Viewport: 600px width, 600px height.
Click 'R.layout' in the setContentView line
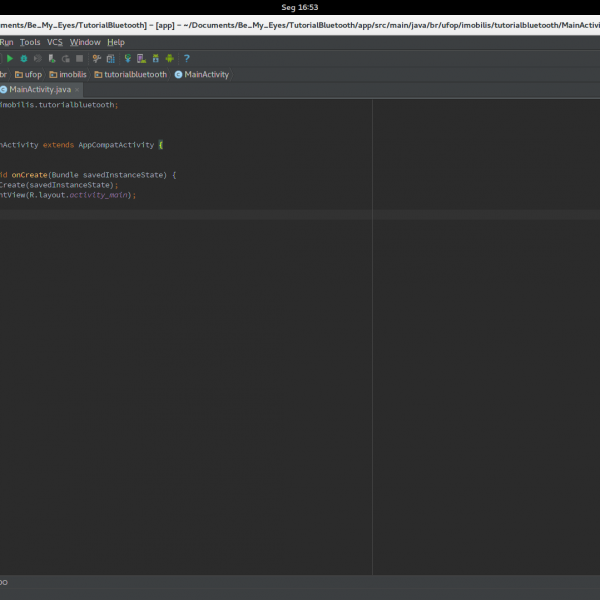[49, 195]
